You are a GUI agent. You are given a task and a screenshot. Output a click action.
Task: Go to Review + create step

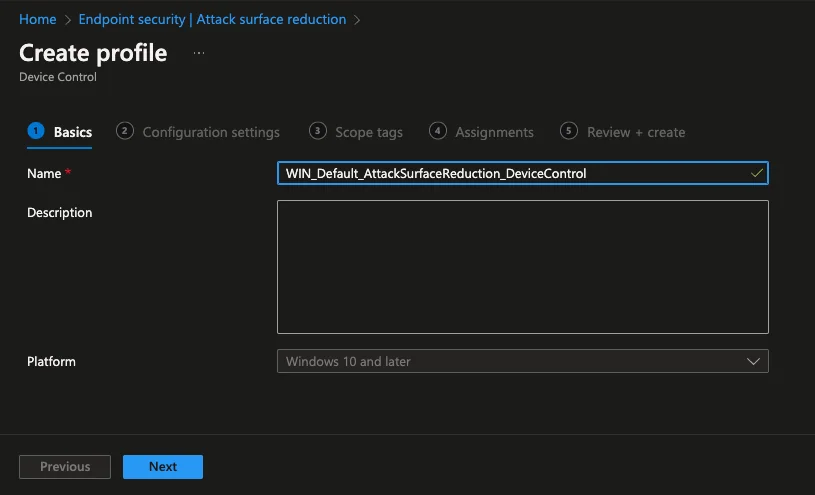click(x=622, y=132)
